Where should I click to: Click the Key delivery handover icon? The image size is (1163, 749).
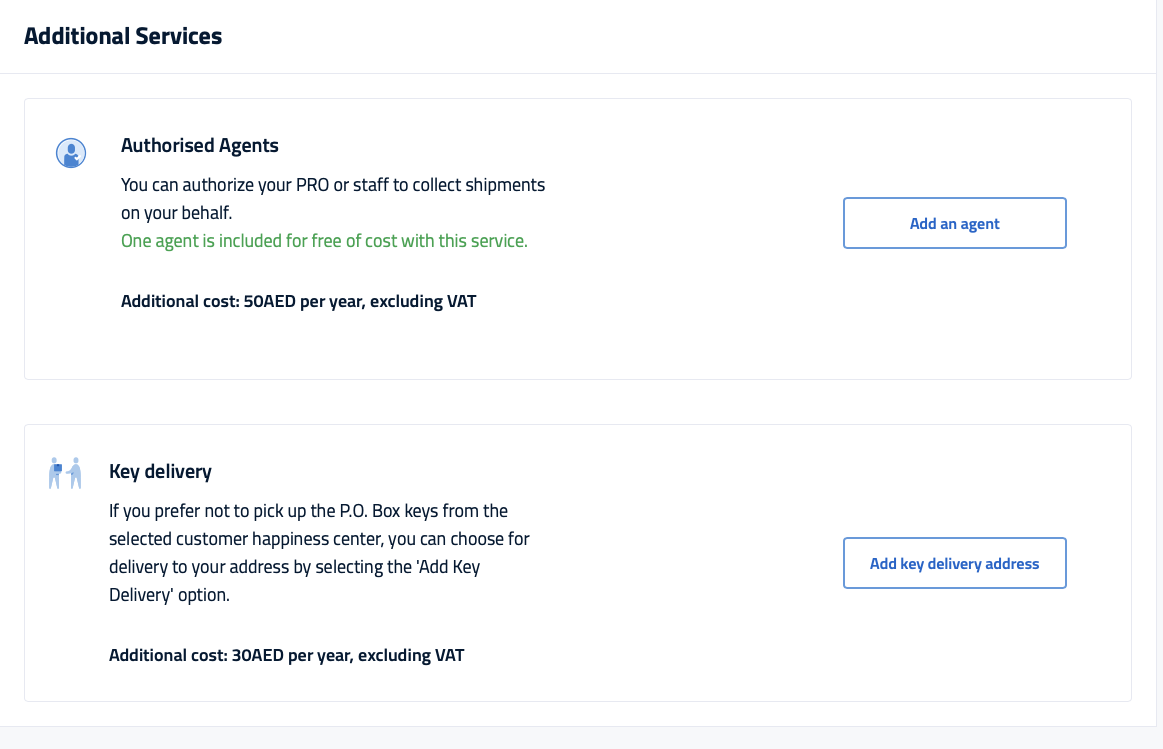point(65,473)
